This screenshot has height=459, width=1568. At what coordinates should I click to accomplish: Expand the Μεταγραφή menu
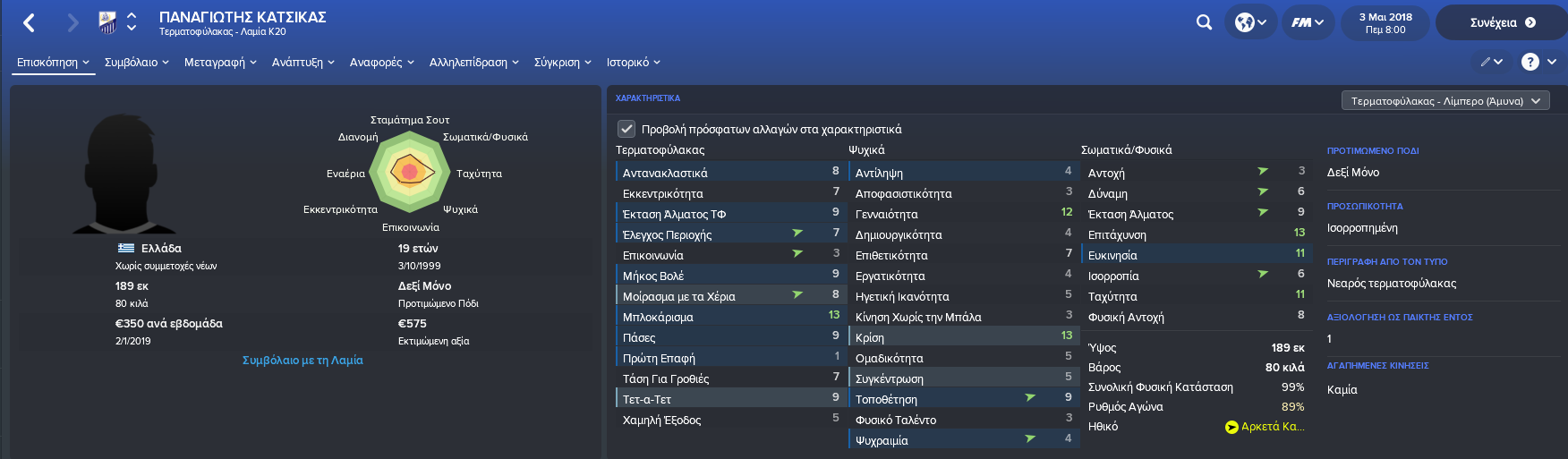click(x=220, y=62)
